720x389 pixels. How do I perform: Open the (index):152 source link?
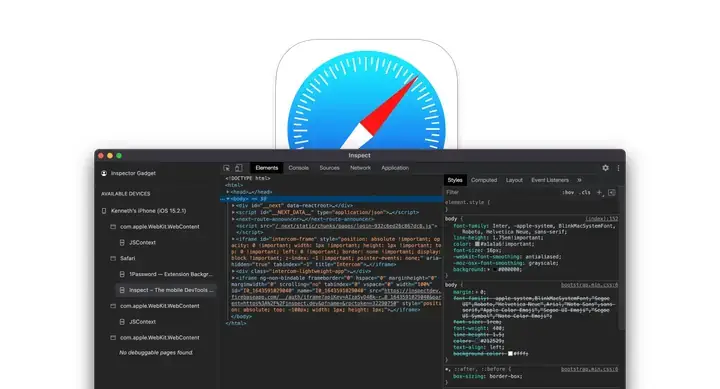coord(602,219)
